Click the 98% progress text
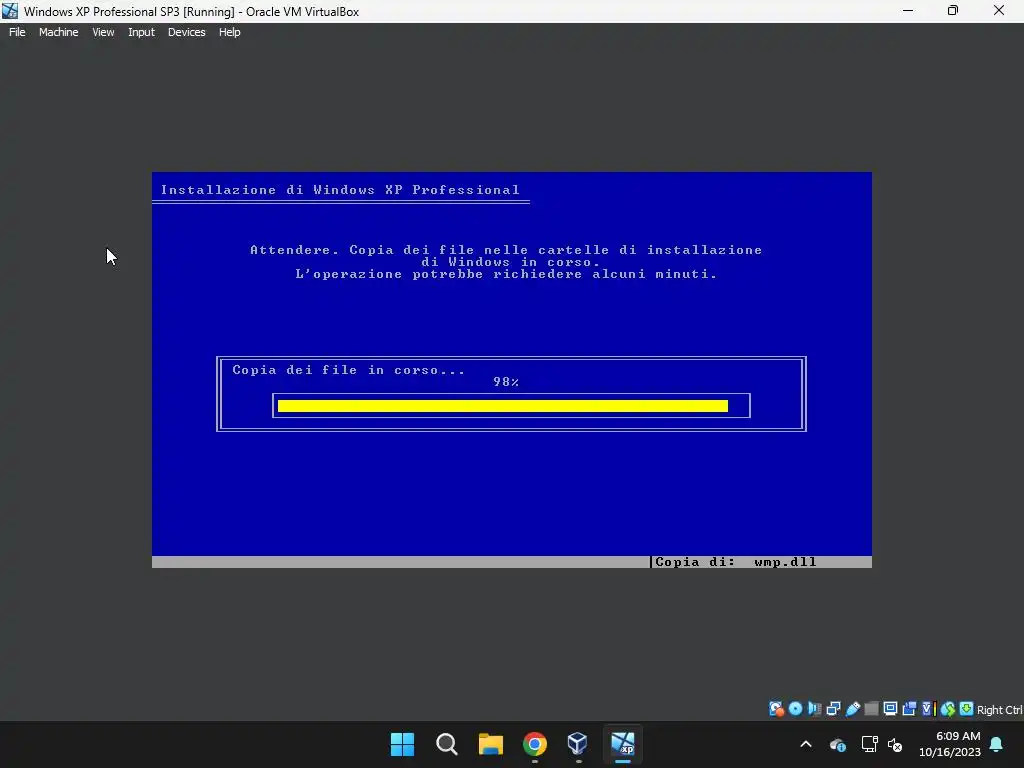The height and width of the screenshot is (768, 1024). 506,382
